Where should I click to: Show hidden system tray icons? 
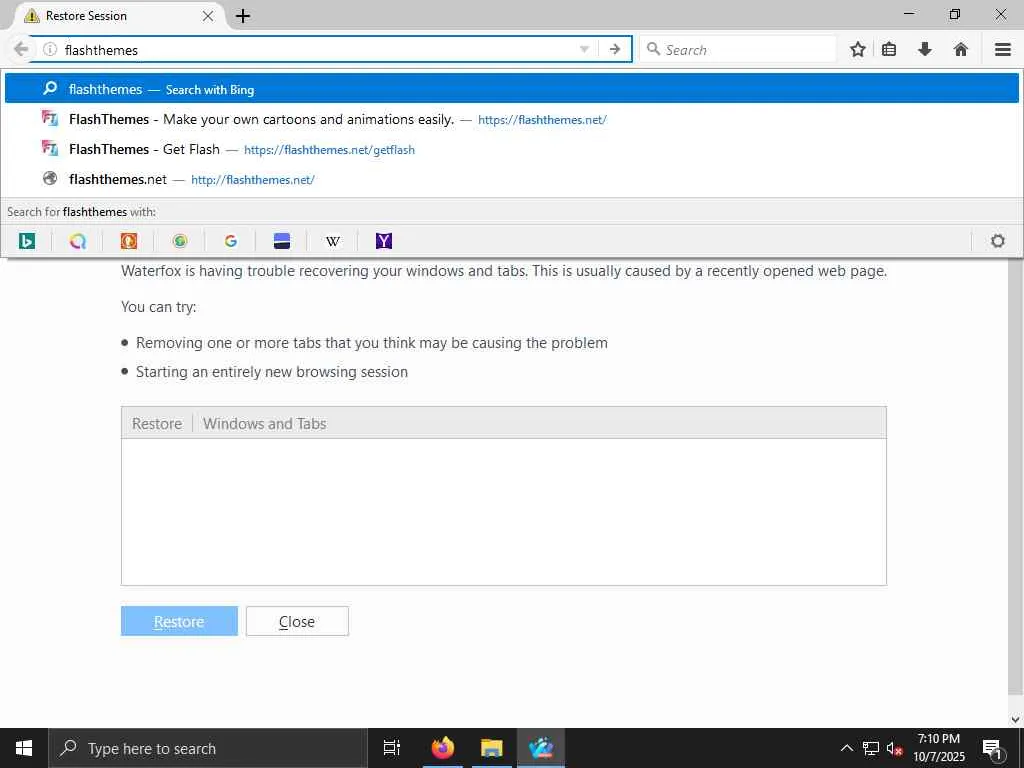pyautogui.click(x=846, y=748)
